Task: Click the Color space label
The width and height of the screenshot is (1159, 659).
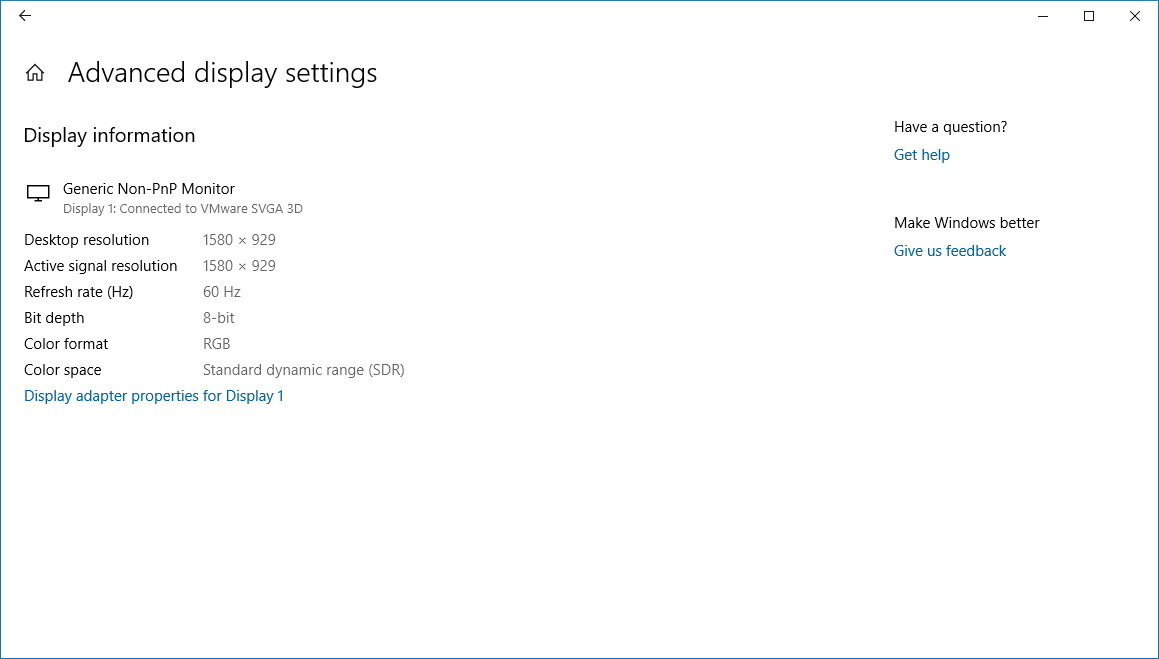Action: click(x=62, y=370)
